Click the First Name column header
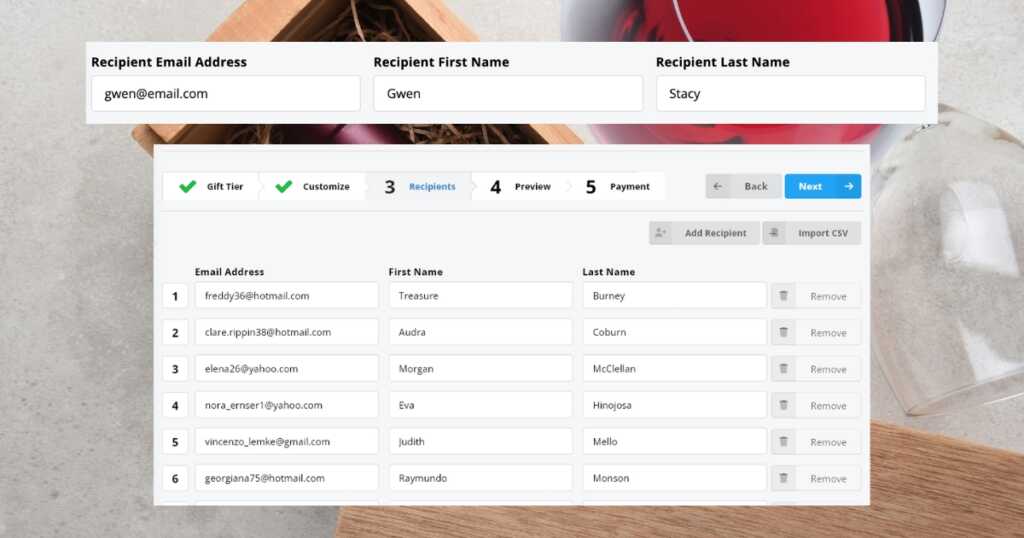 pos(415,272)
